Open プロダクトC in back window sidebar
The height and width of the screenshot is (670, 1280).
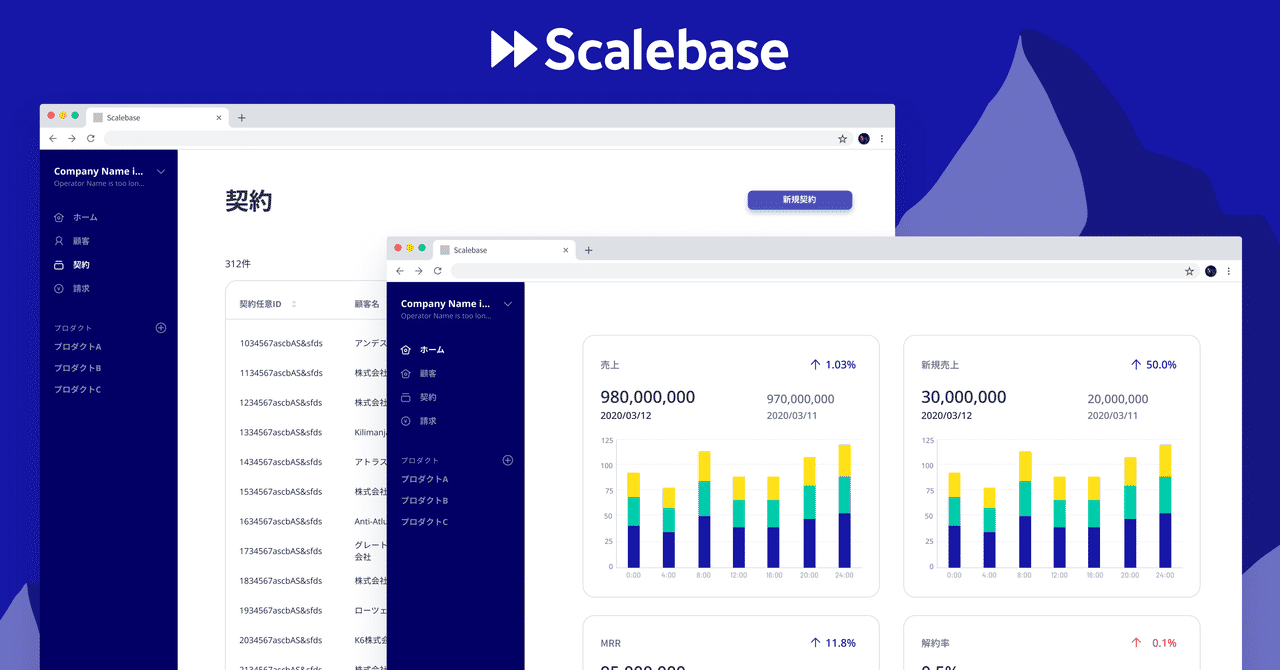tap(78, 390)
